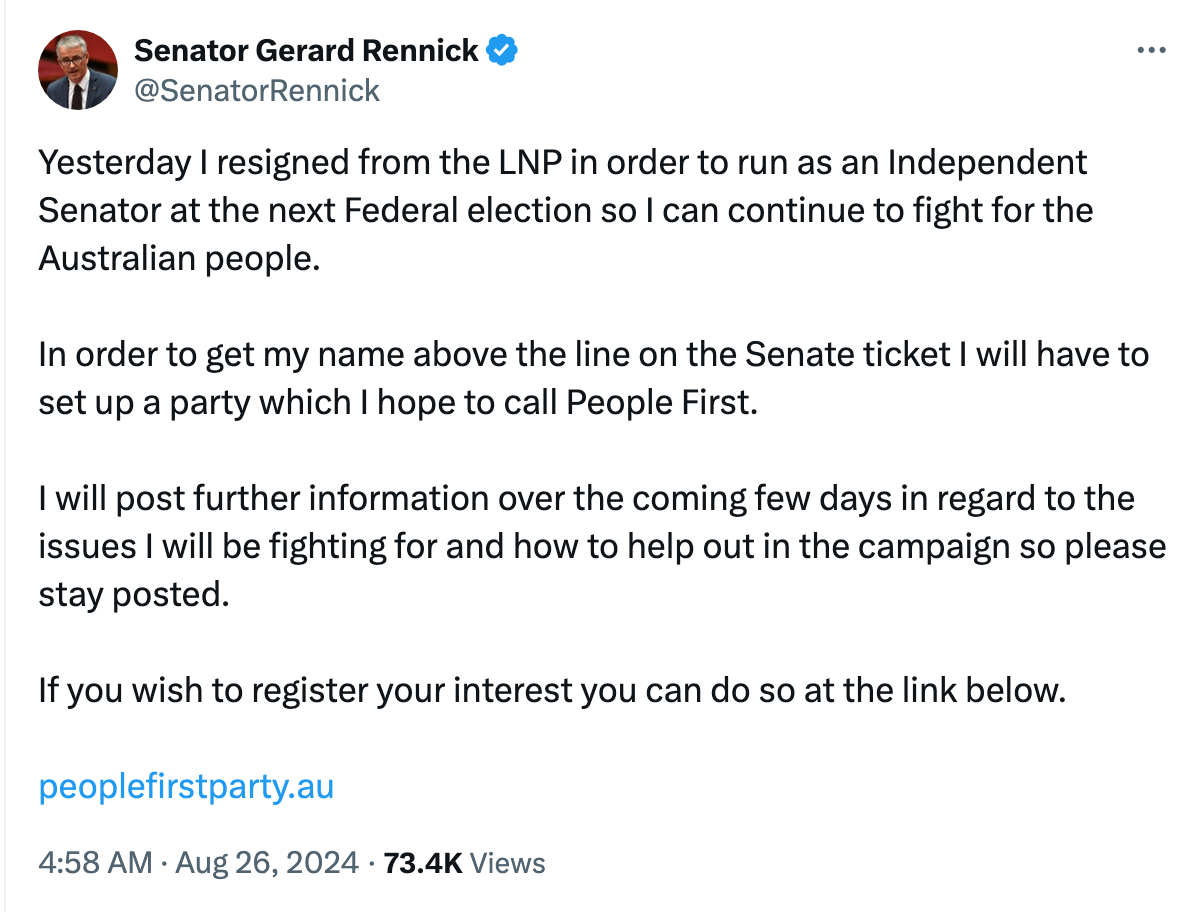Click the words "People First" in the tweet
The width and height of the screenshot is (1188, 912).
657,403
